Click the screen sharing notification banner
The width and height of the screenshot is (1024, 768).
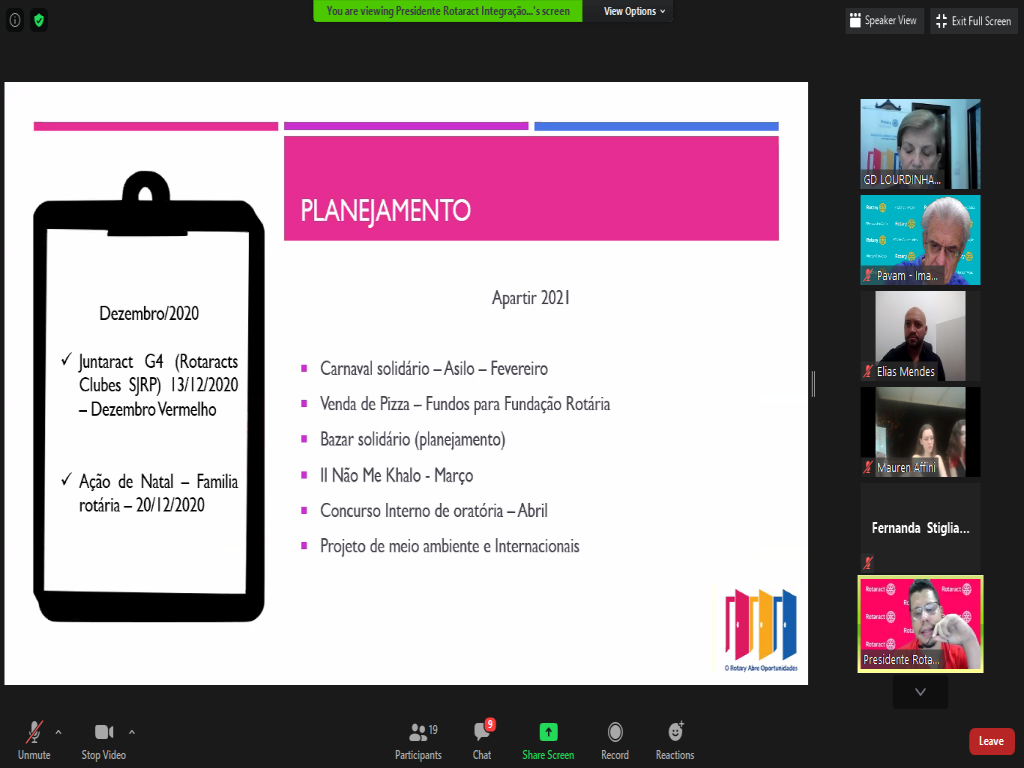(x=448, y=11)
